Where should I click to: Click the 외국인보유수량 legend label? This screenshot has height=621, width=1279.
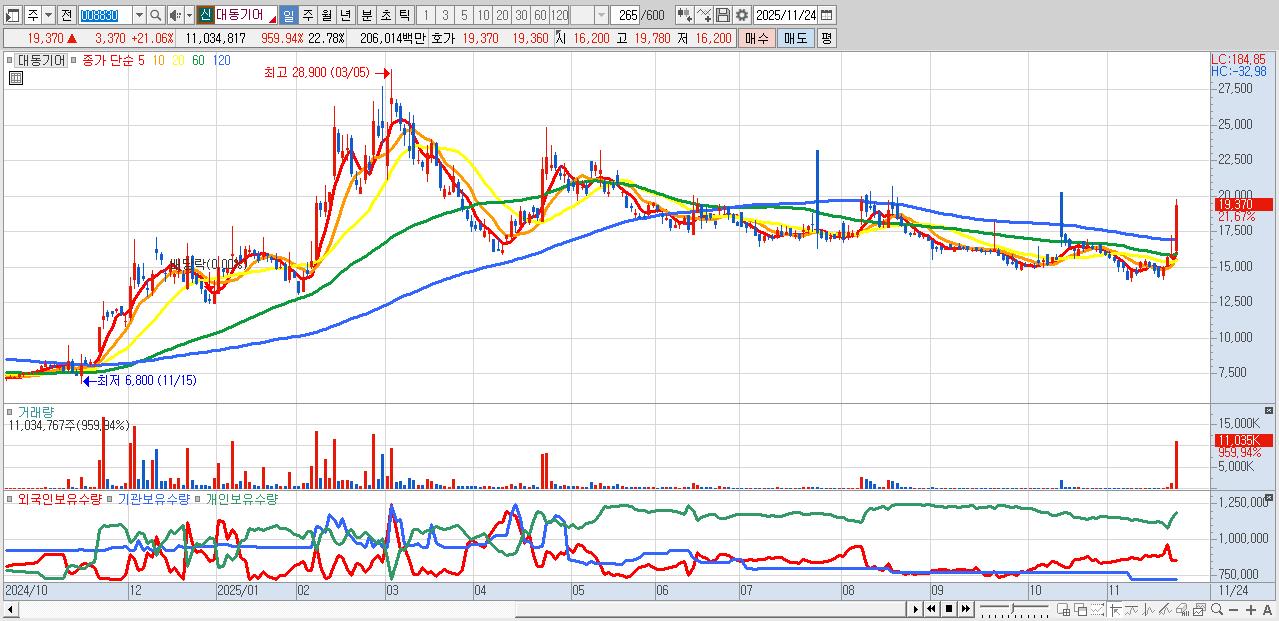[59, 499]
